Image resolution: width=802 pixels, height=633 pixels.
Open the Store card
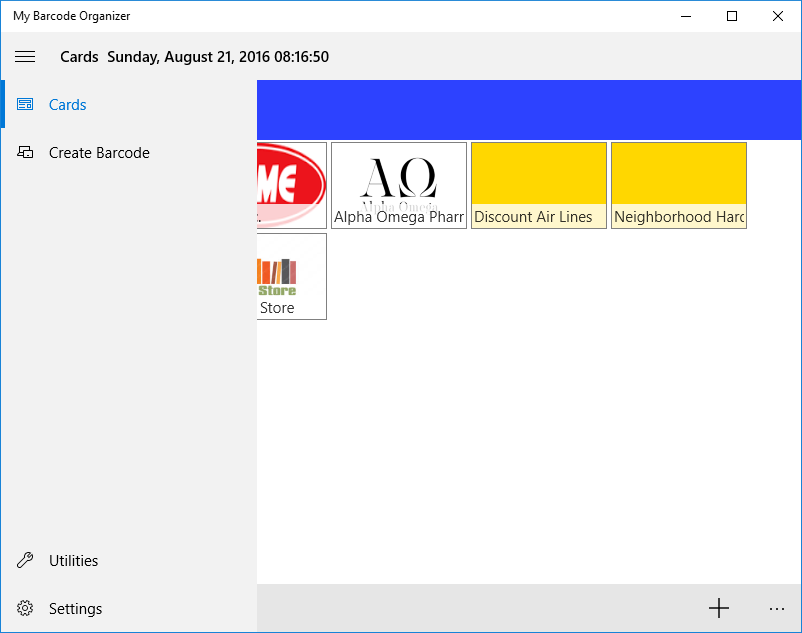291,276
